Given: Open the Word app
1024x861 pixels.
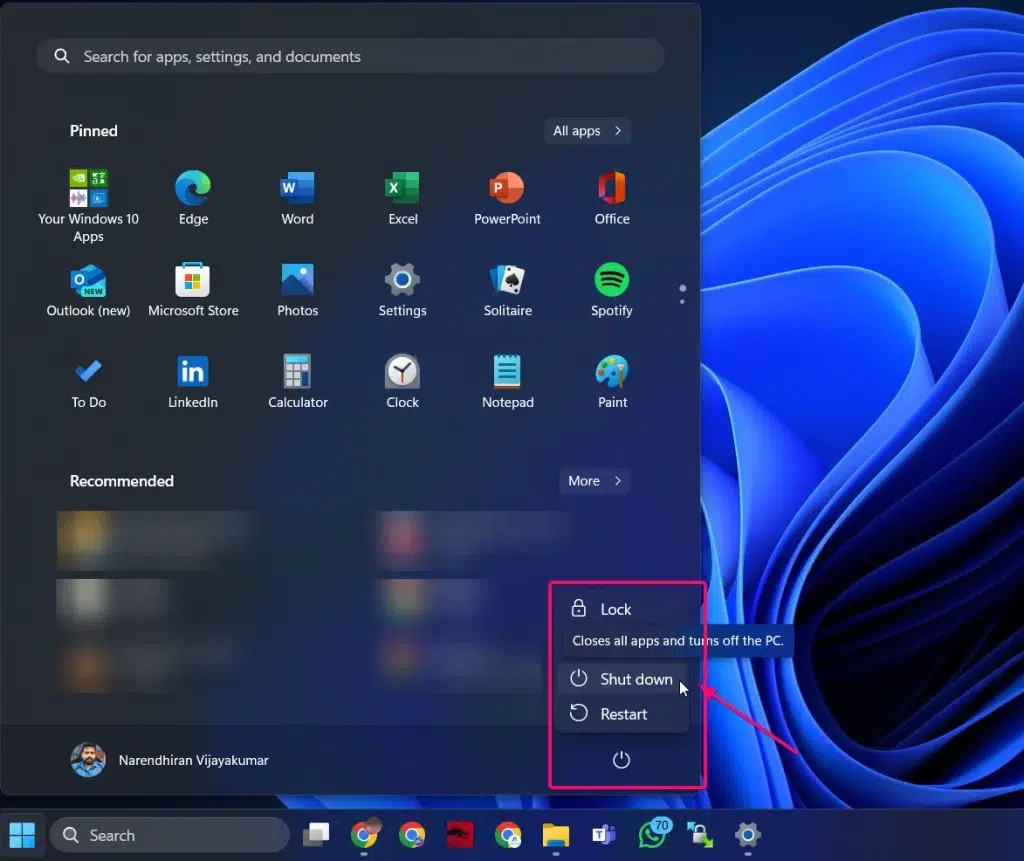Looking at the screenshot, I should [x=297, y=197].
